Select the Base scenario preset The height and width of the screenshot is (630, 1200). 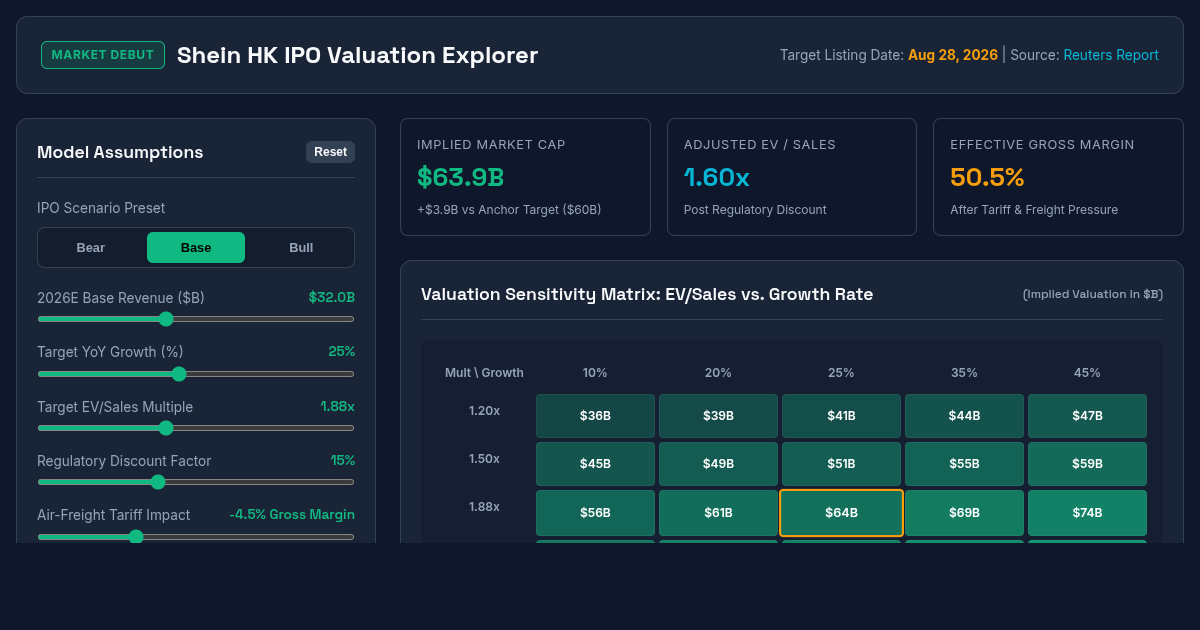click(196, 247)
